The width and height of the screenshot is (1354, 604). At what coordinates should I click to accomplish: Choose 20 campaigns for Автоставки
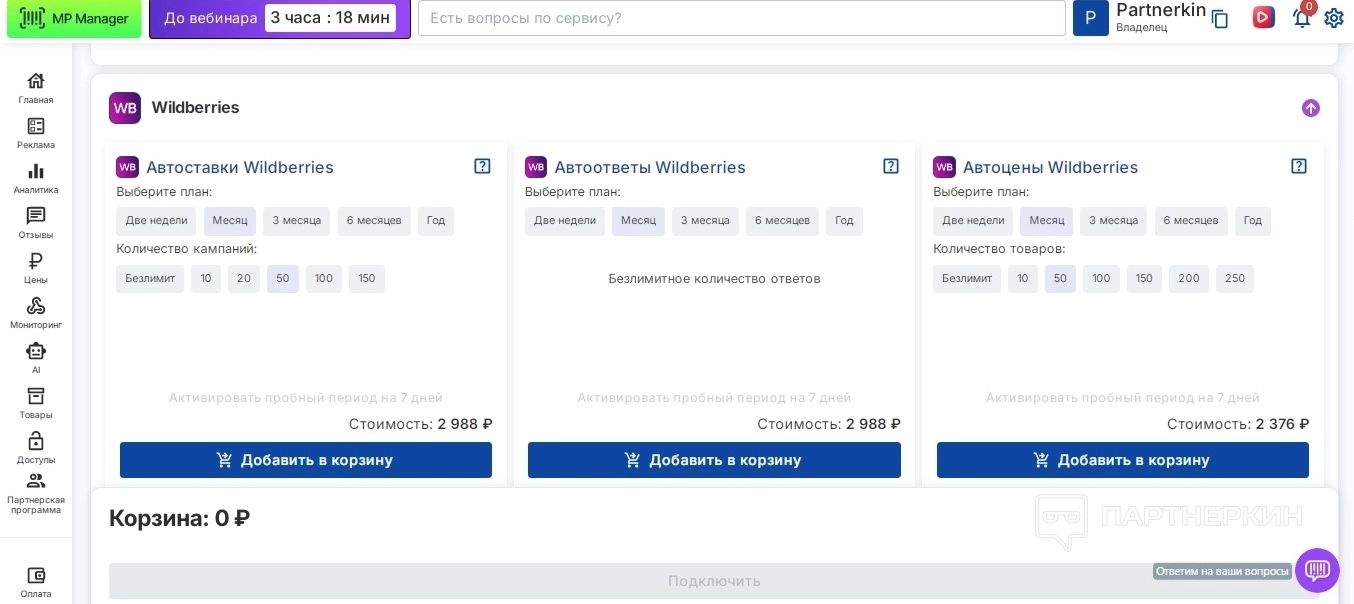pyautogui.click(x=244, y=279)
